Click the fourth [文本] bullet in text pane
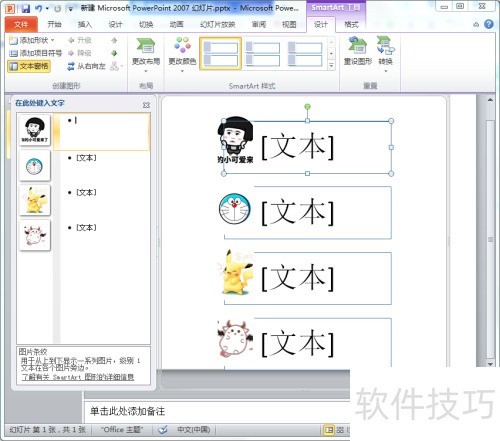500x441 pixels. (86, 228)
